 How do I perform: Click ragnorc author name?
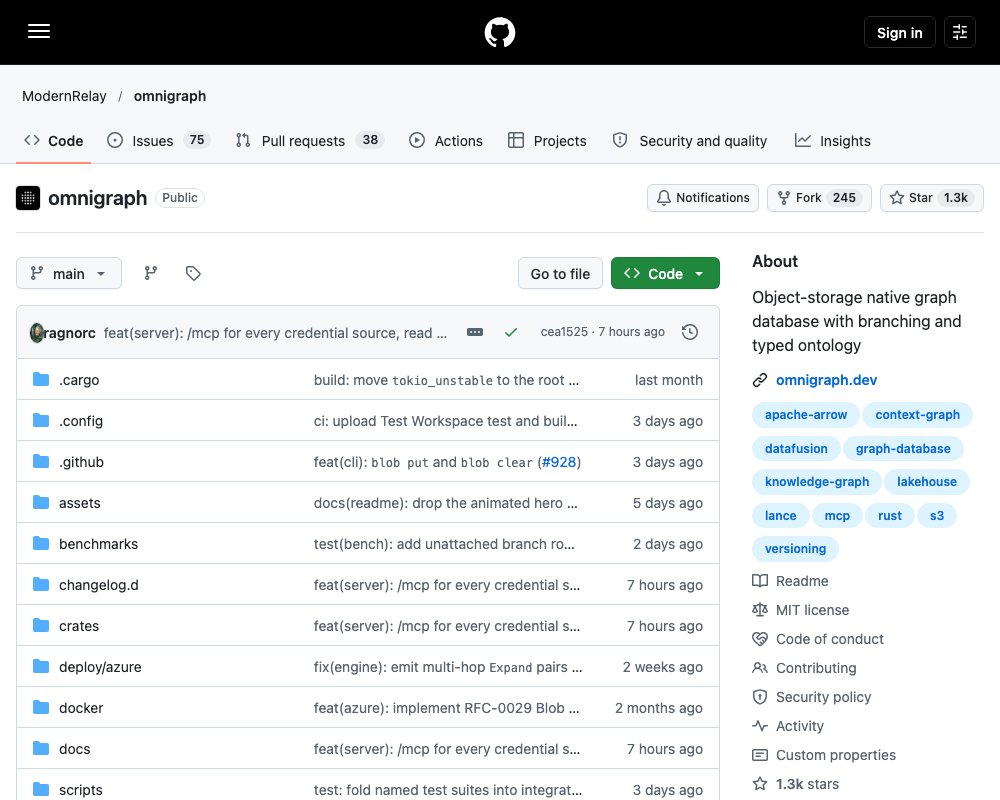(70, 332)
